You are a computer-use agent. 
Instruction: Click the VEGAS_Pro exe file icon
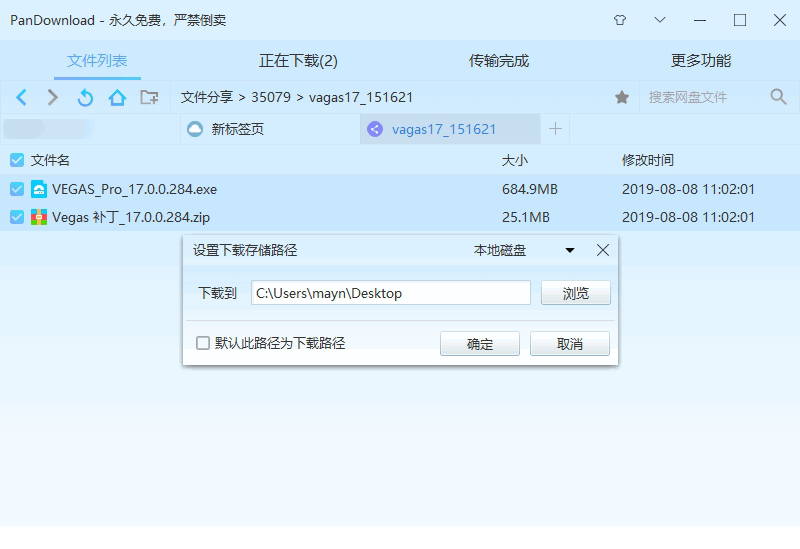pos(39,189)
